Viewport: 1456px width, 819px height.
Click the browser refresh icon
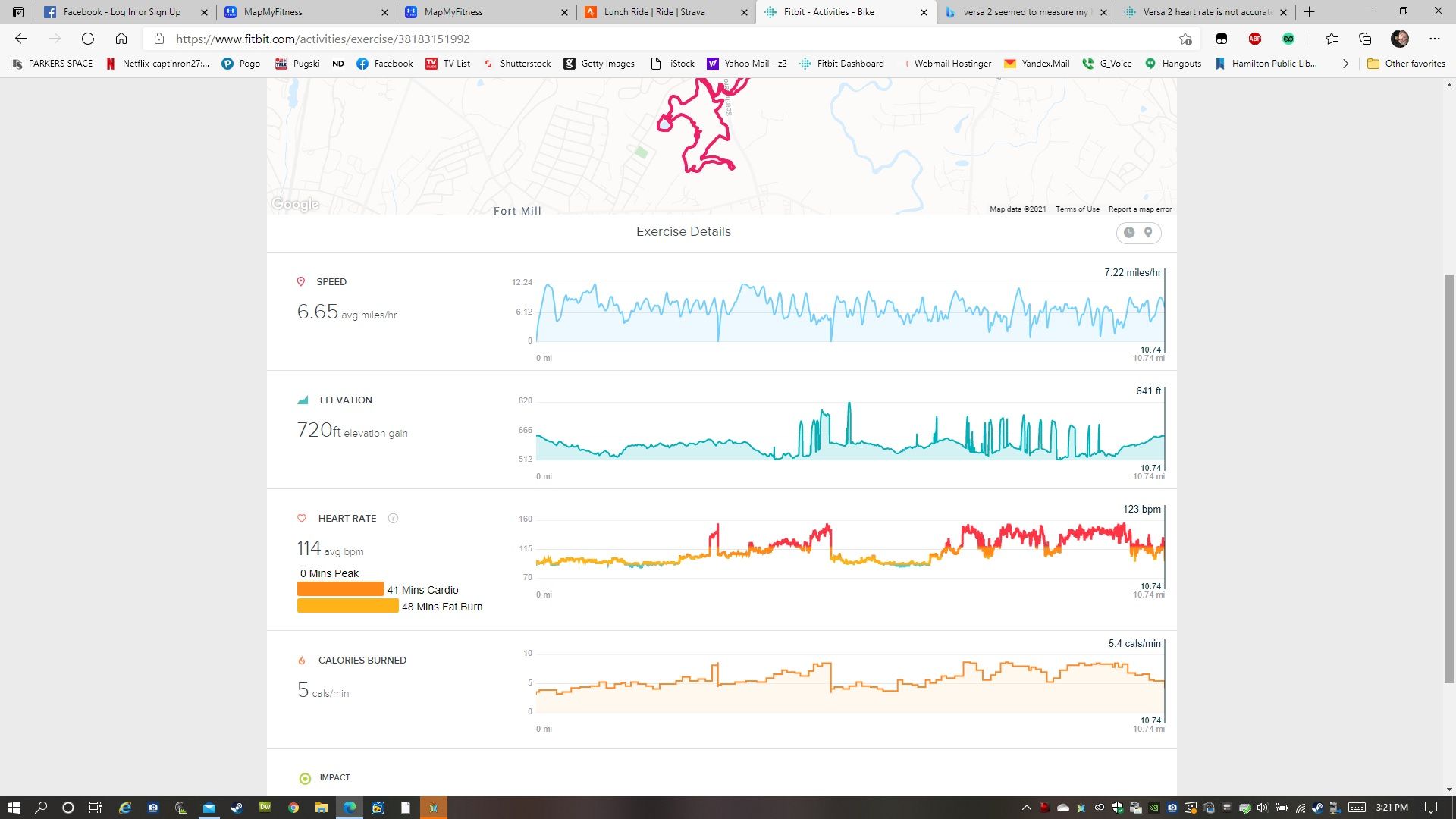click(88, 39)
